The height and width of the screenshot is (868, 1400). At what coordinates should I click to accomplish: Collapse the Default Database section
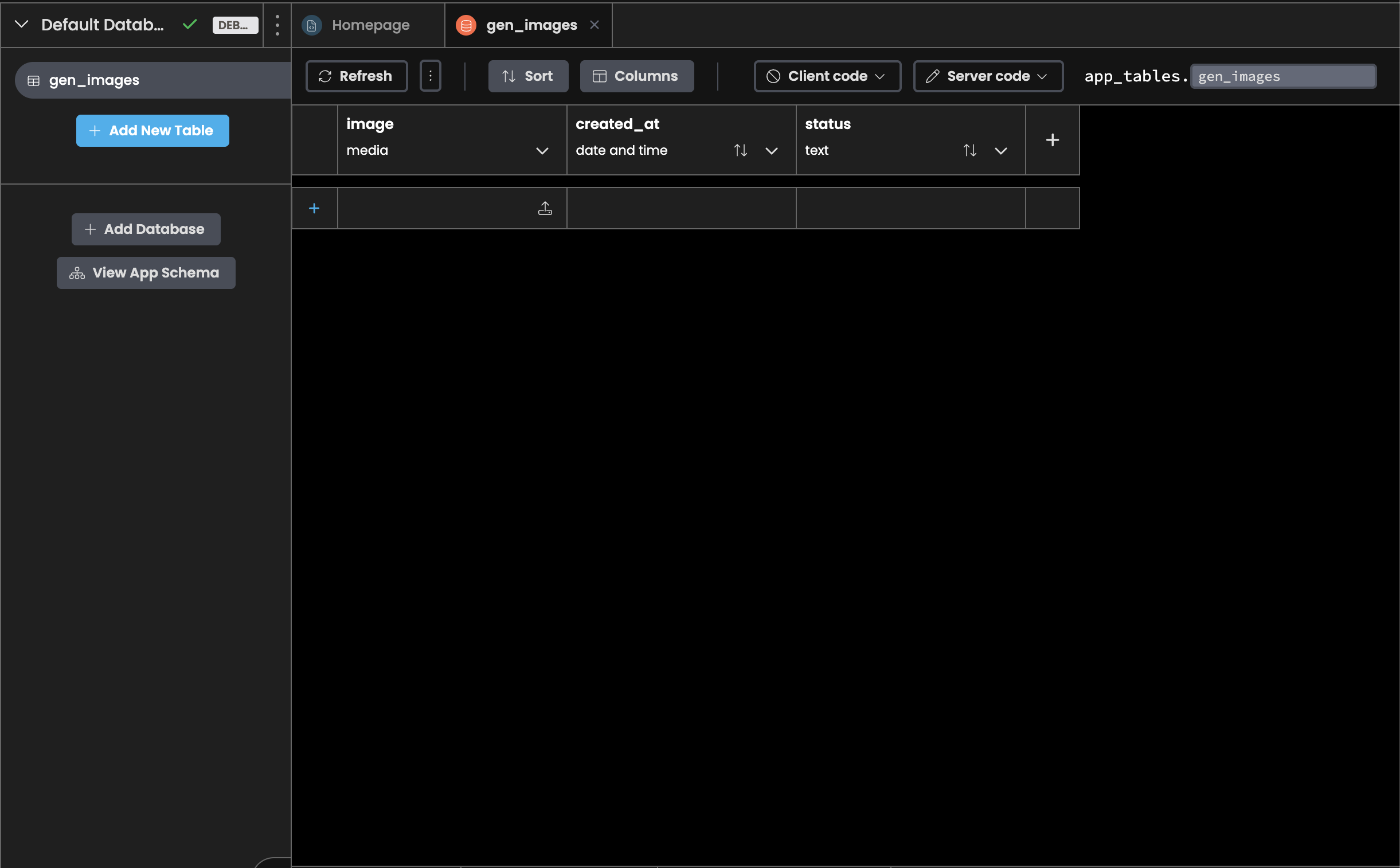(22, 25)
